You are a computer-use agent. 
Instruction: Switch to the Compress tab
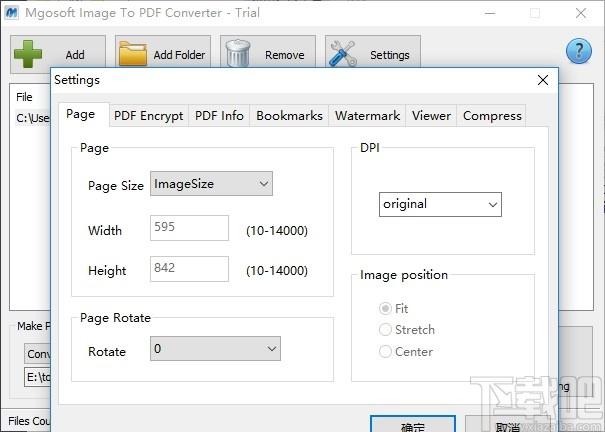492,116
